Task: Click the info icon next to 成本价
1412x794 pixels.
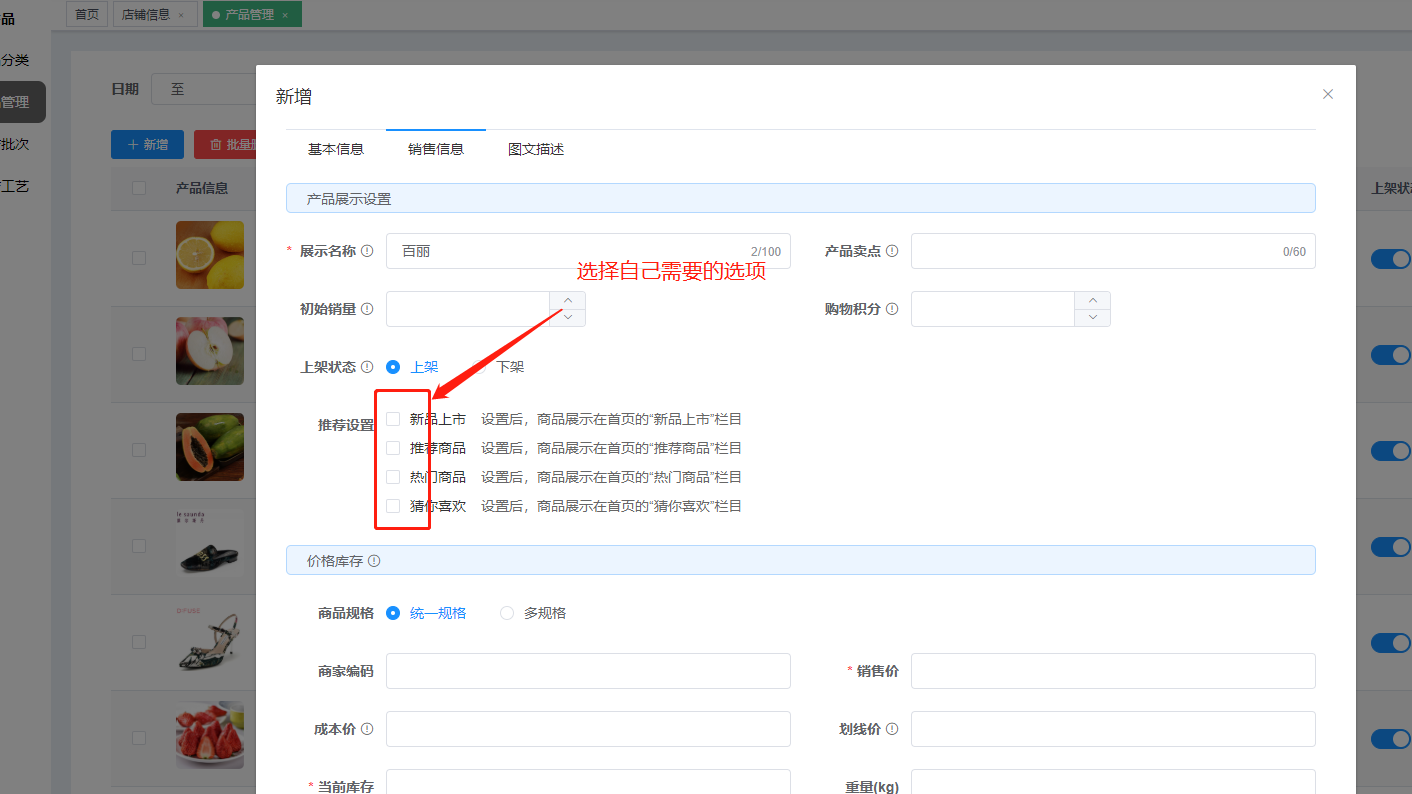Action: [367, 730]
